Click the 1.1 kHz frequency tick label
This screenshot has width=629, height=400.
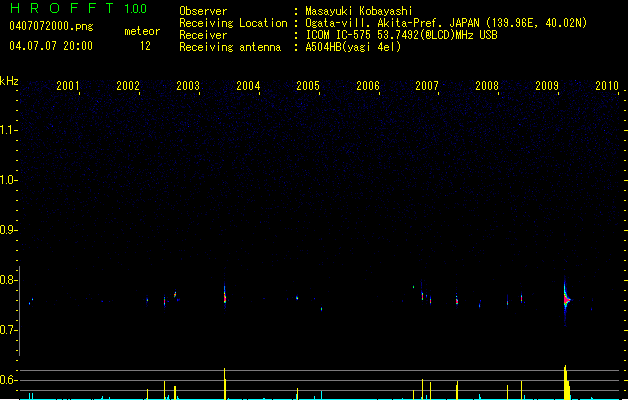[x=8, y=130]
